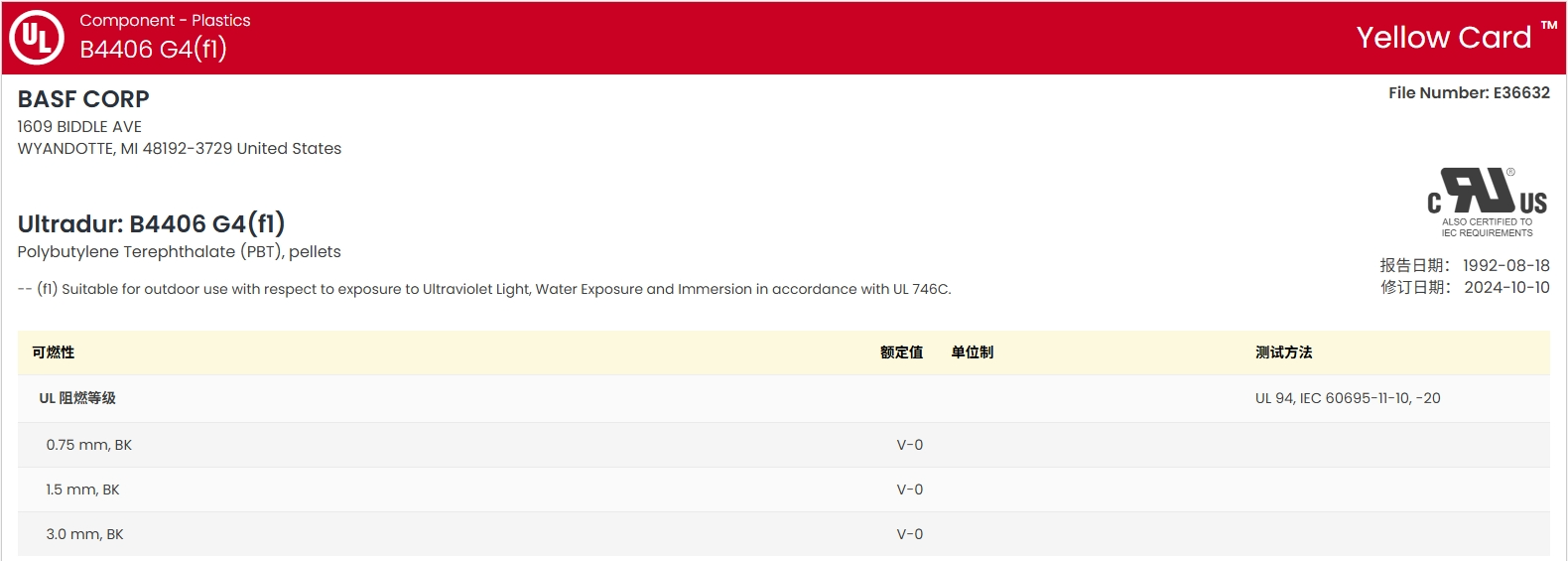Click the (f1) outdoor use footnote
1568x561 pixels.
pyautogui.click(x=484, y=289)
